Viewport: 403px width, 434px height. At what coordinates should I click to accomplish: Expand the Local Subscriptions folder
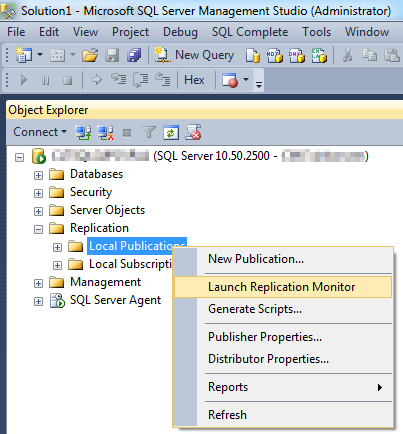click(58, 265)
